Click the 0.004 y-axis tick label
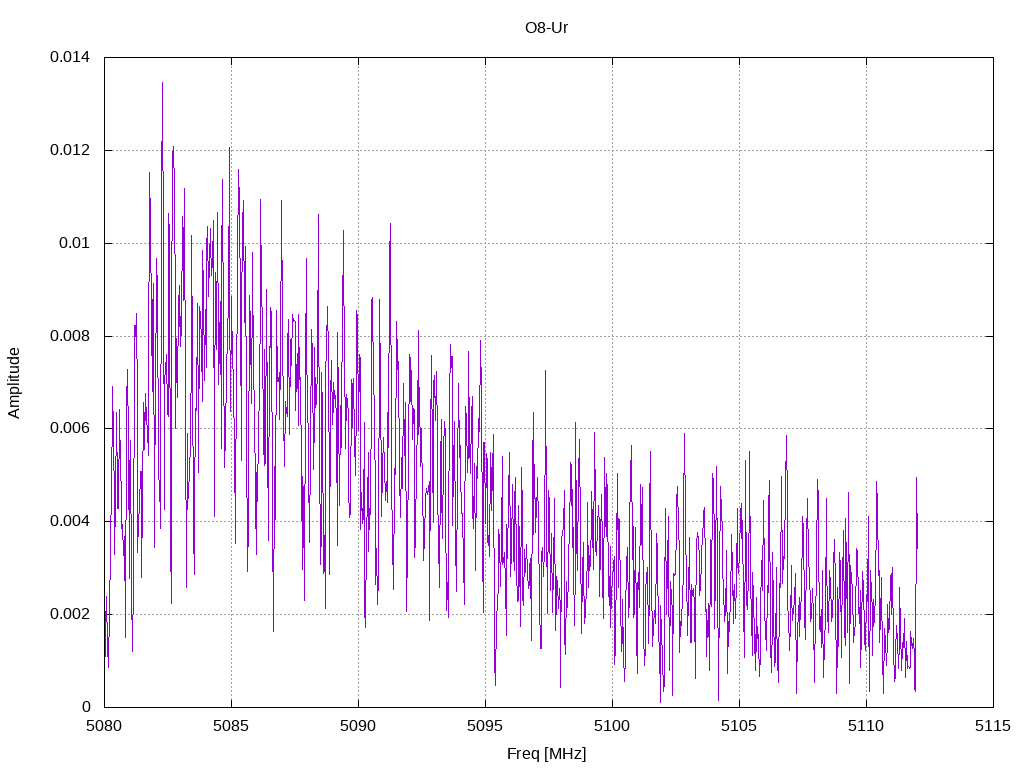The height and width of the screenshot is (768, 1024). click(70, 521)
